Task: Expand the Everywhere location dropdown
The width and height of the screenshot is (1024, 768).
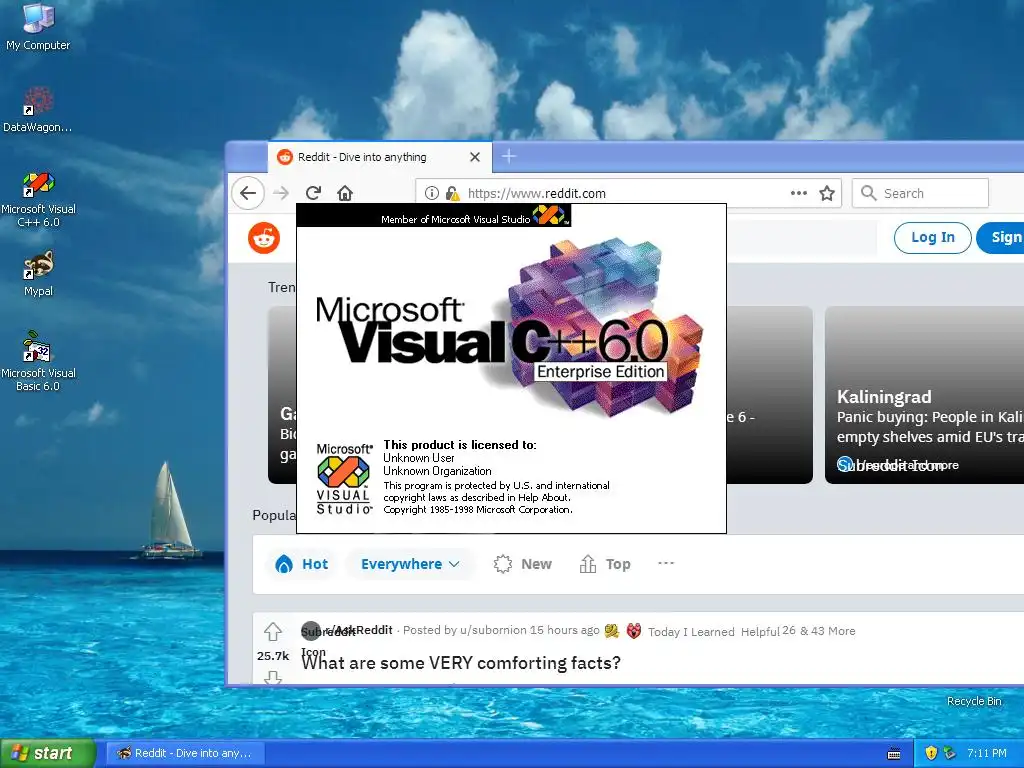Action: (410, 564)
